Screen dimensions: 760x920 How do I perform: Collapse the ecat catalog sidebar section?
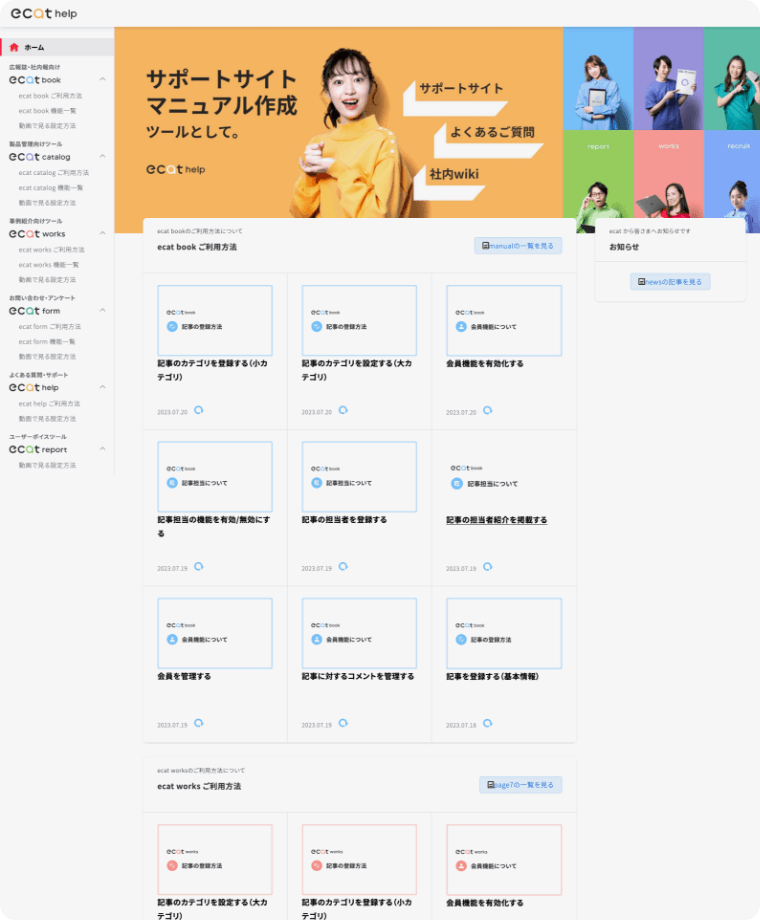[x=103, y=156]
